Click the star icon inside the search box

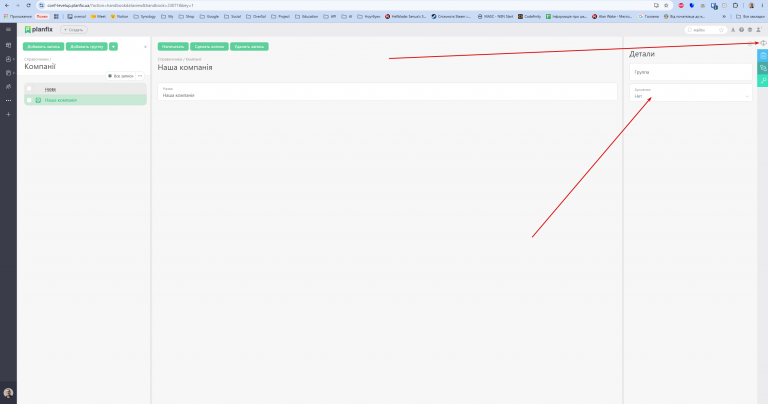[x=721, y=30]
